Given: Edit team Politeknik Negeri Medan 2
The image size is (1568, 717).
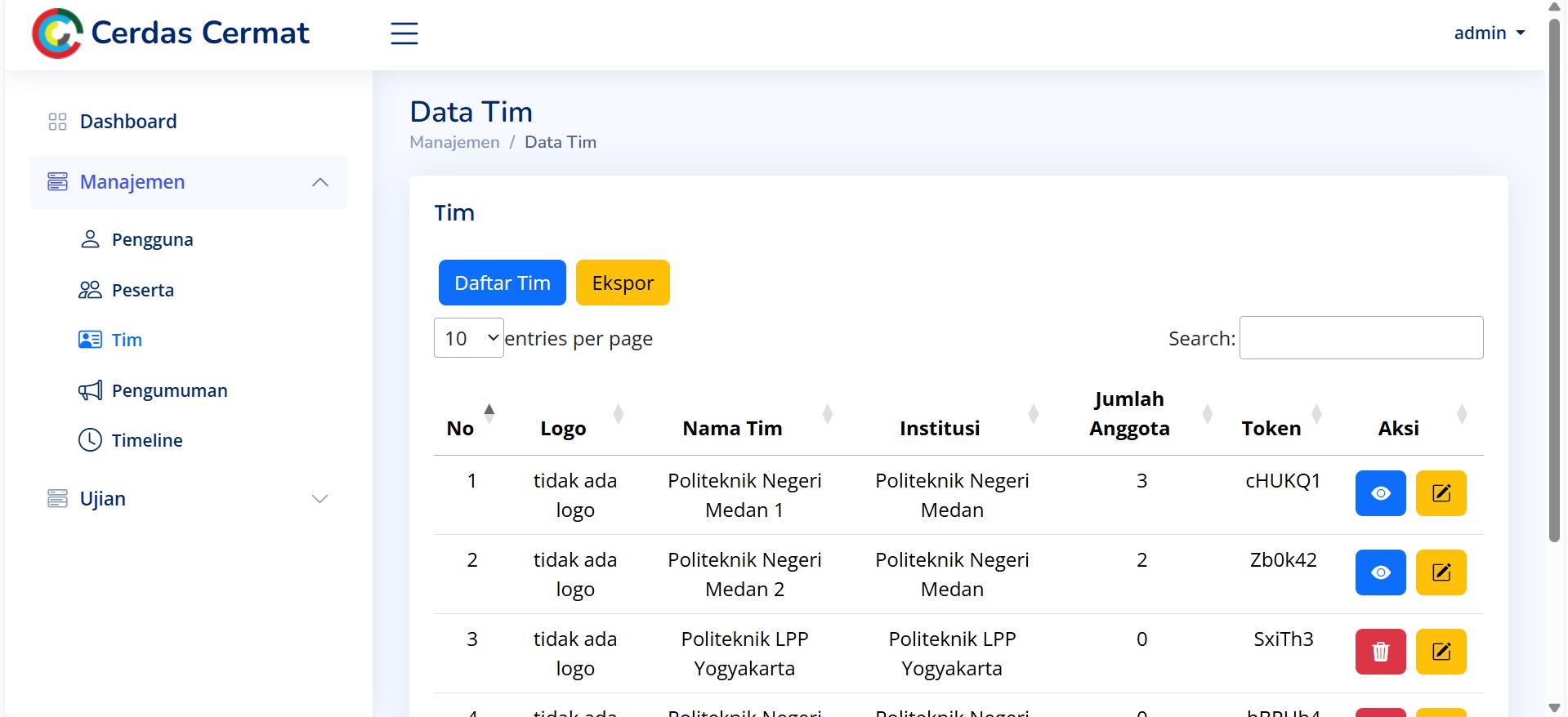Looking at the screenshot, I should (1441, 572).
